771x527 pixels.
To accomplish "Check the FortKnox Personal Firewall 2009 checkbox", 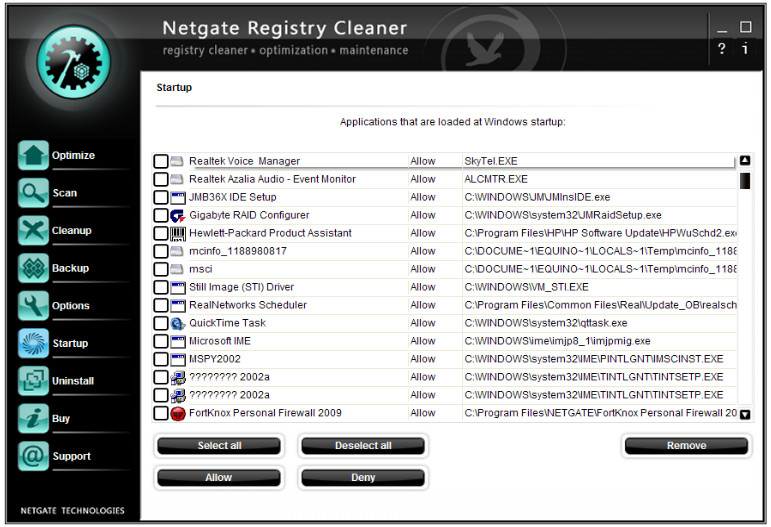I will click(161, 413).
